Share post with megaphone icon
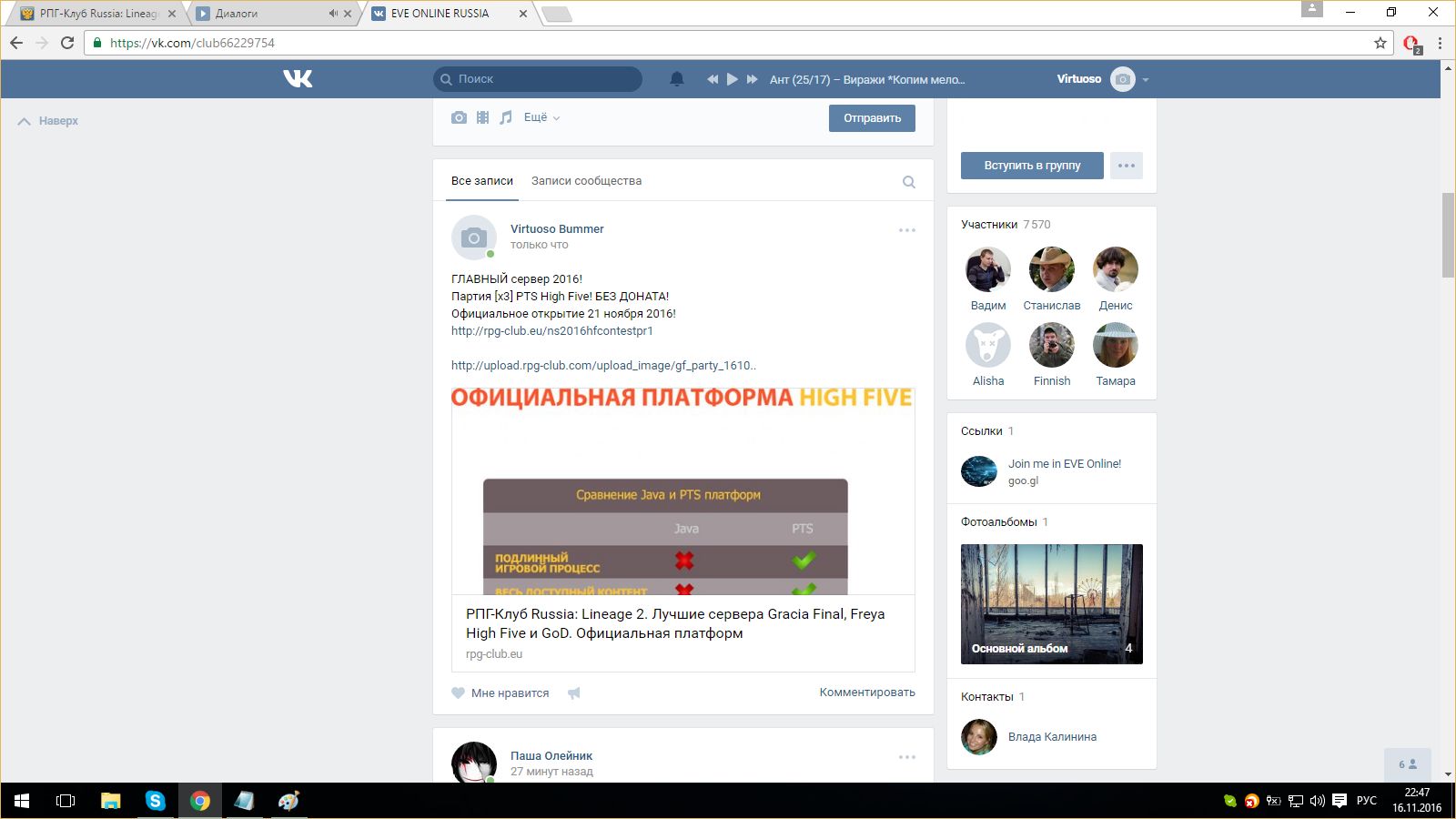 (574, 693)
